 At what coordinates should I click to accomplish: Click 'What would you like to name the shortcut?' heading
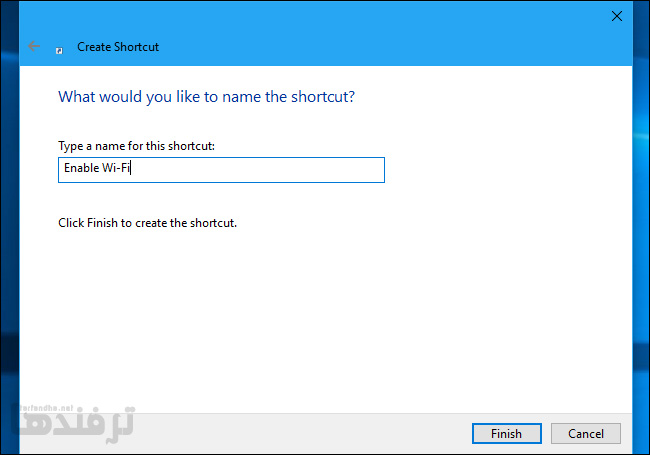coord(206,97)
